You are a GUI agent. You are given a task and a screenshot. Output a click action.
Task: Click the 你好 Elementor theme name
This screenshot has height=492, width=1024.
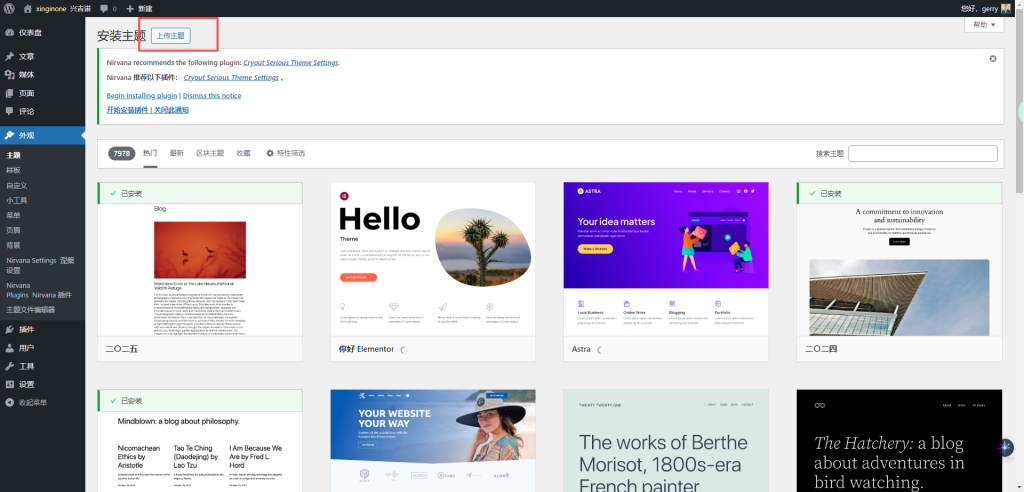coord(366,350)
